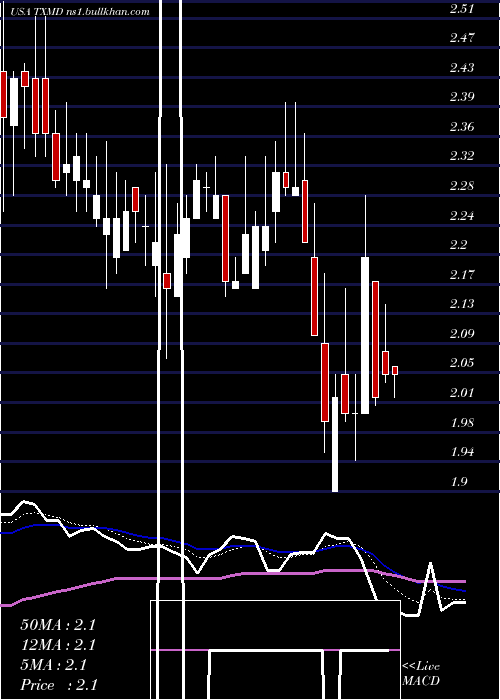Click the Price : 2.1 readout
500x700 pixels.
click(59, 685)
